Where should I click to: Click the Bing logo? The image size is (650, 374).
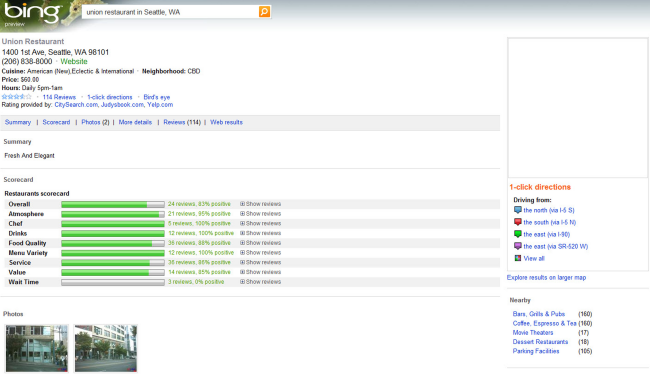33,13
